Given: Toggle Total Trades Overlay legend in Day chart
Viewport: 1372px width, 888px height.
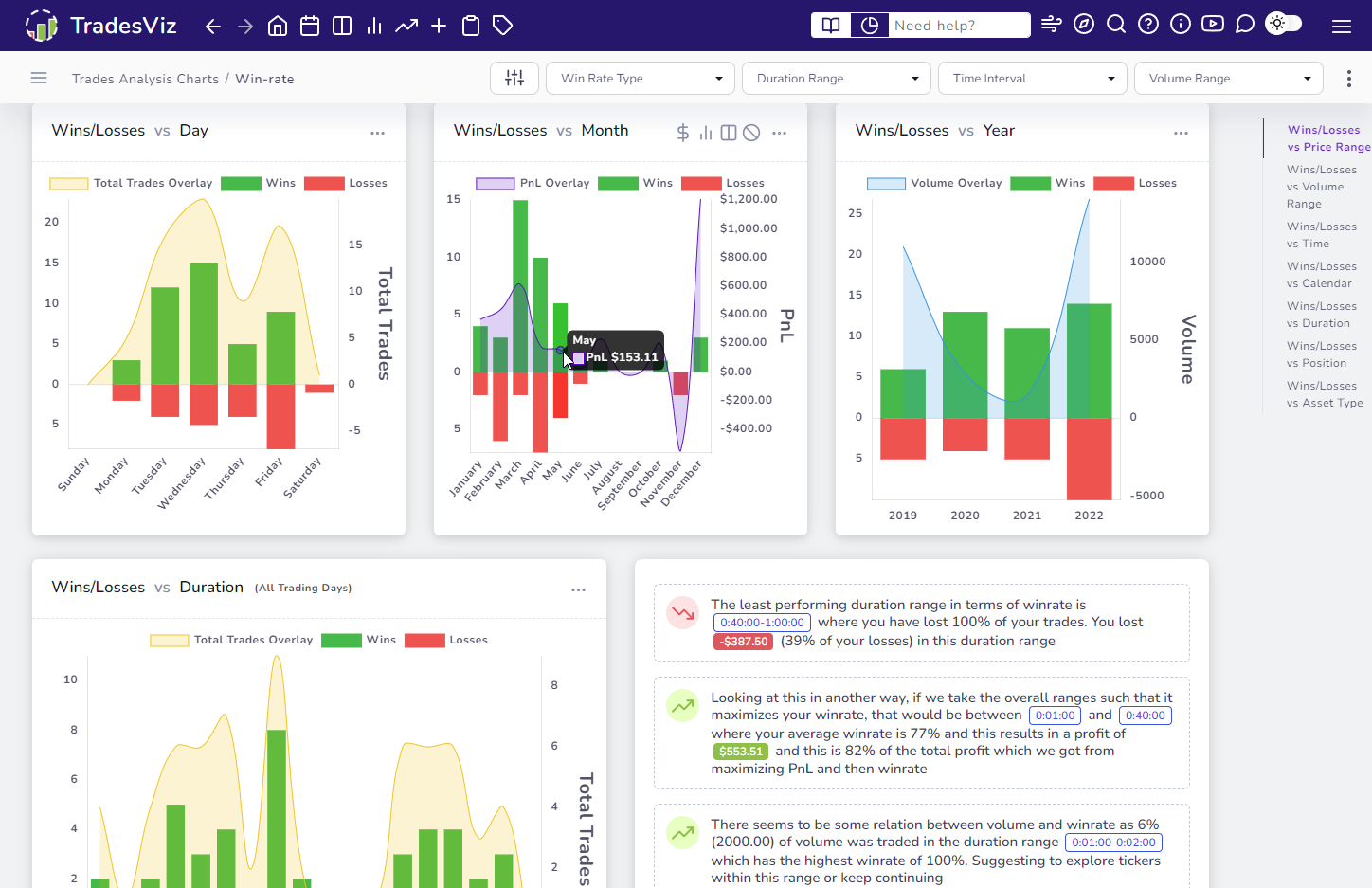Looking at the screenshot, I should (x=131, y=183).
